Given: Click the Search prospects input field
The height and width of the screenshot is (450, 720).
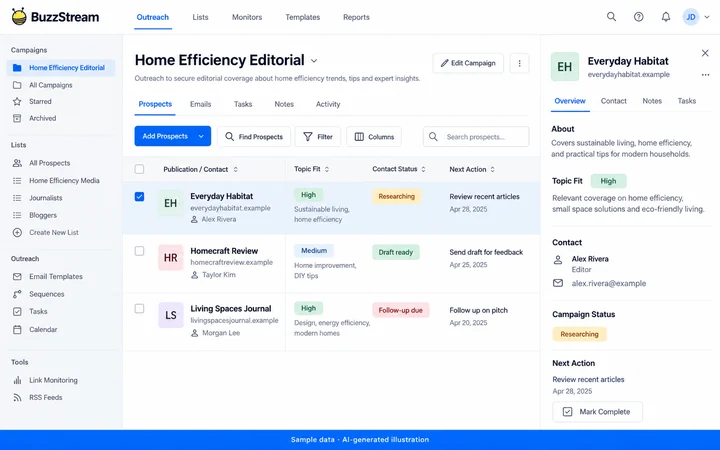Looking at the screenshot, I should [x=476, y=137].
